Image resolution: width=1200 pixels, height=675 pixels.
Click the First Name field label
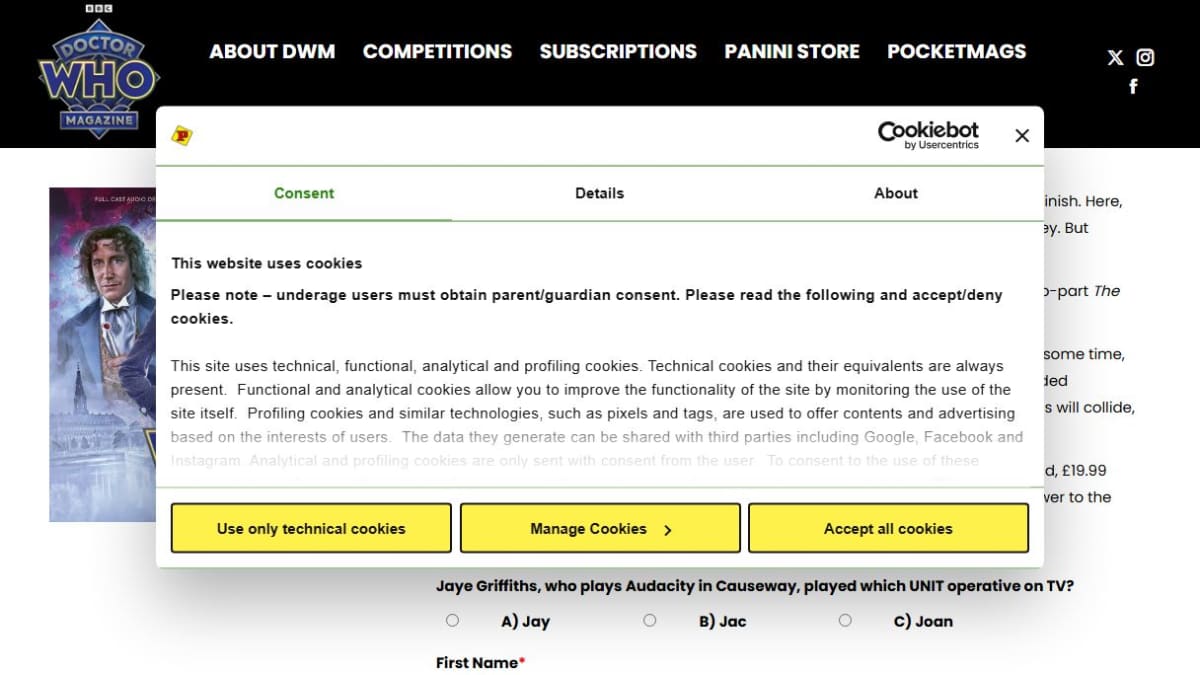point(480,663)
